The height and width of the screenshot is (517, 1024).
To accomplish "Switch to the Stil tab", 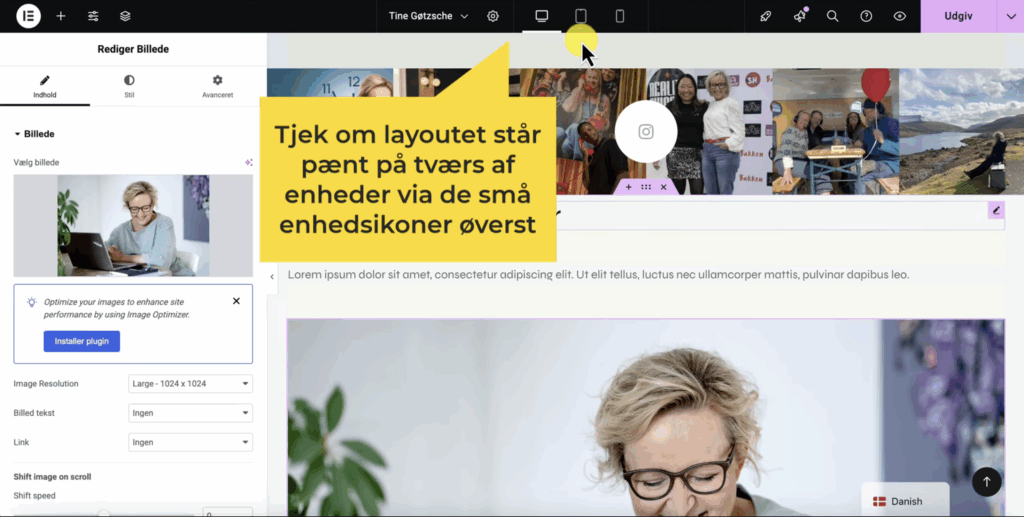I will [x=129, y=86].
